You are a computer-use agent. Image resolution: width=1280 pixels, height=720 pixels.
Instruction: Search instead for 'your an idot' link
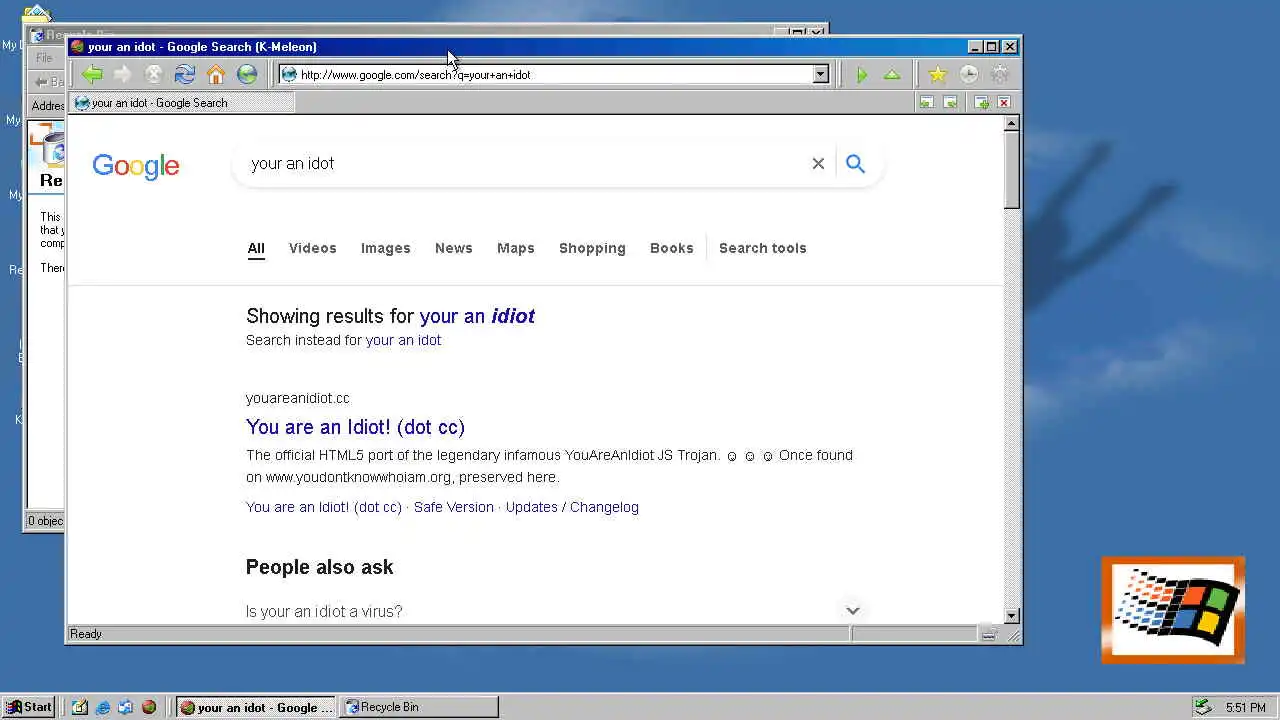point(403,340)
